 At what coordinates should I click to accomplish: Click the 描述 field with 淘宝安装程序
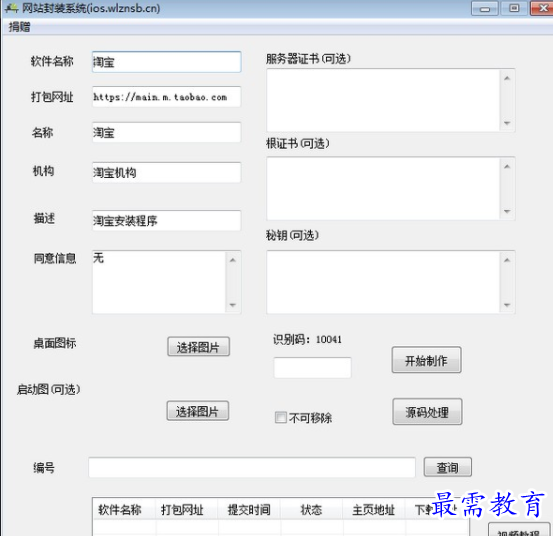point(166,220)
